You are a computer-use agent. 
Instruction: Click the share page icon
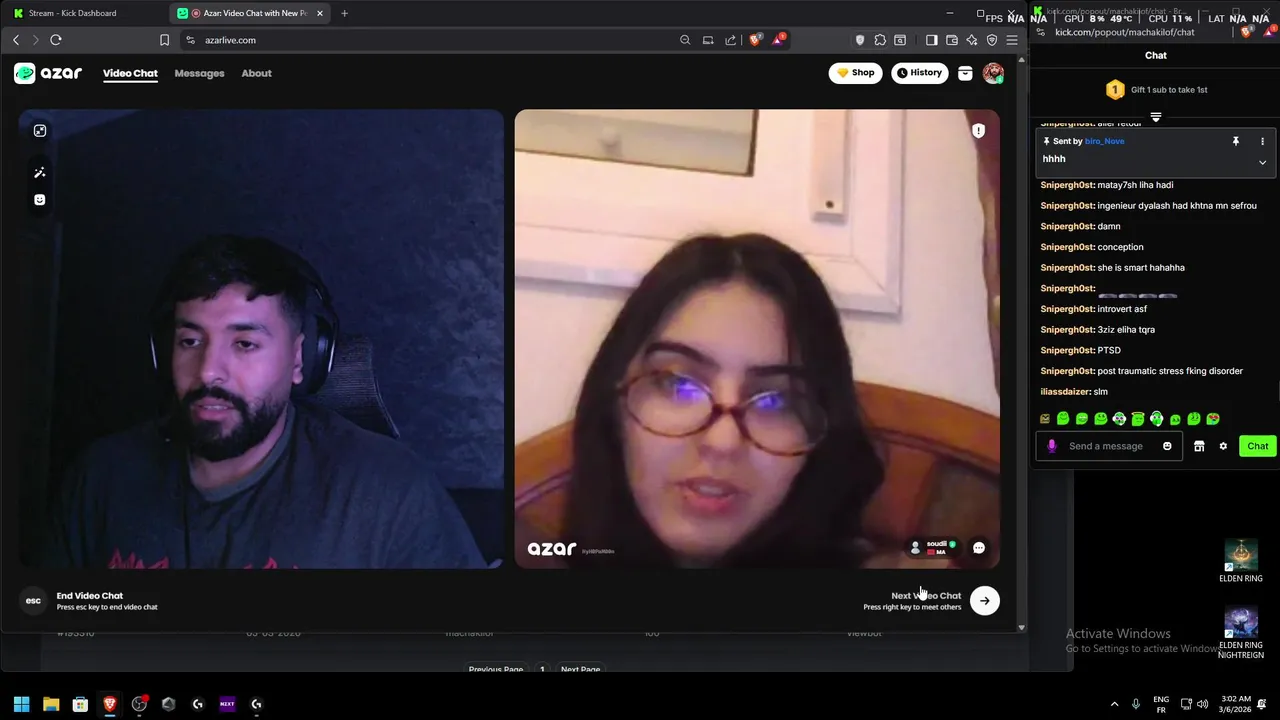point(730,40)
